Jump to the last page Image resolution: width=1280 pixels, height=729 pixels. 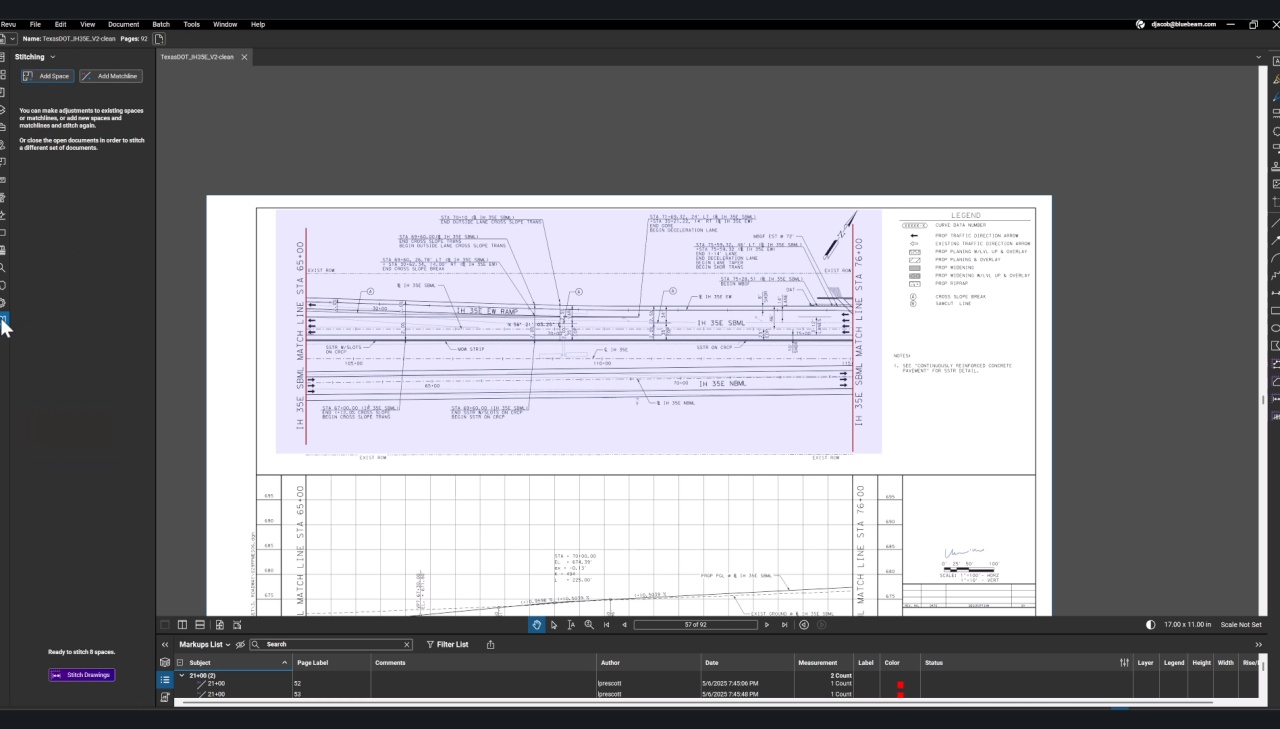tap(784, 625)
